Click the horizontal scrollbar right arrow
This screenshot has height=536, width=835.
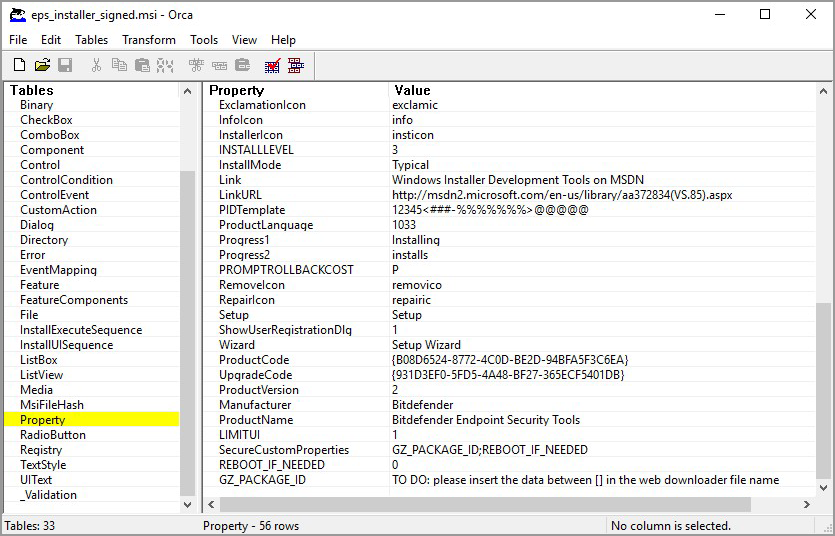click(807, 506)
